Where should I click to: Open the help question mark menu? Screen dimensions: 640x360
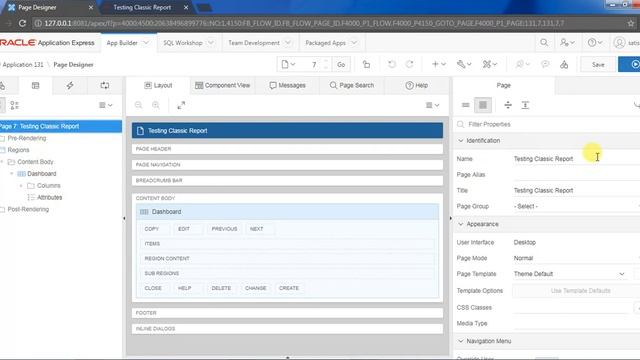point(595,42)
